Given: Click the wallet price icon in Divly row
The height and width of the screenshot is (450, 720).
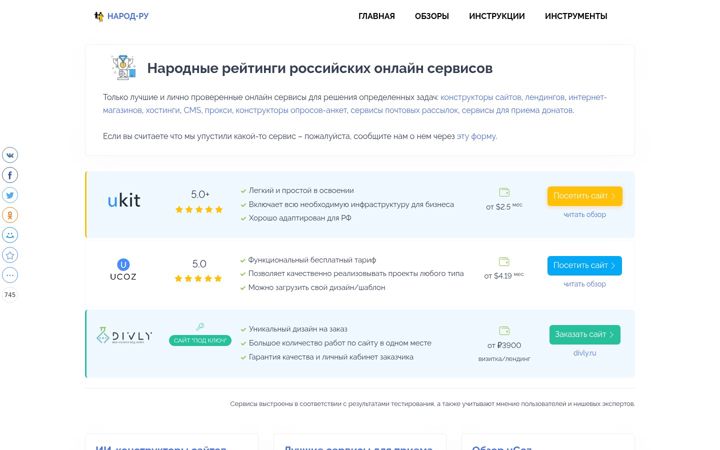Looking at the screenshot, I should point(504,331).
